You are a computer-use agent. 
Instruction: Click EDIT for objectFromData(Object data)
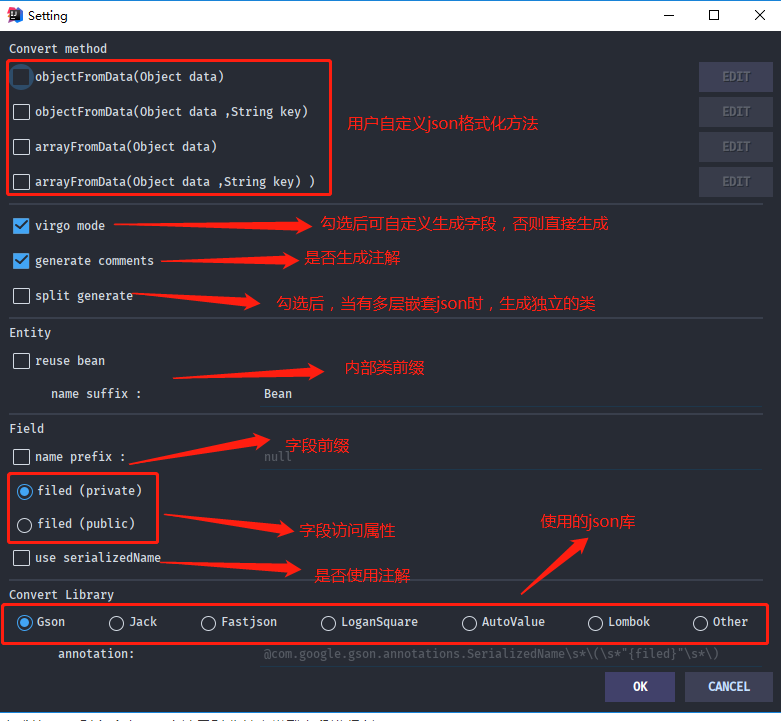point(736,77)
